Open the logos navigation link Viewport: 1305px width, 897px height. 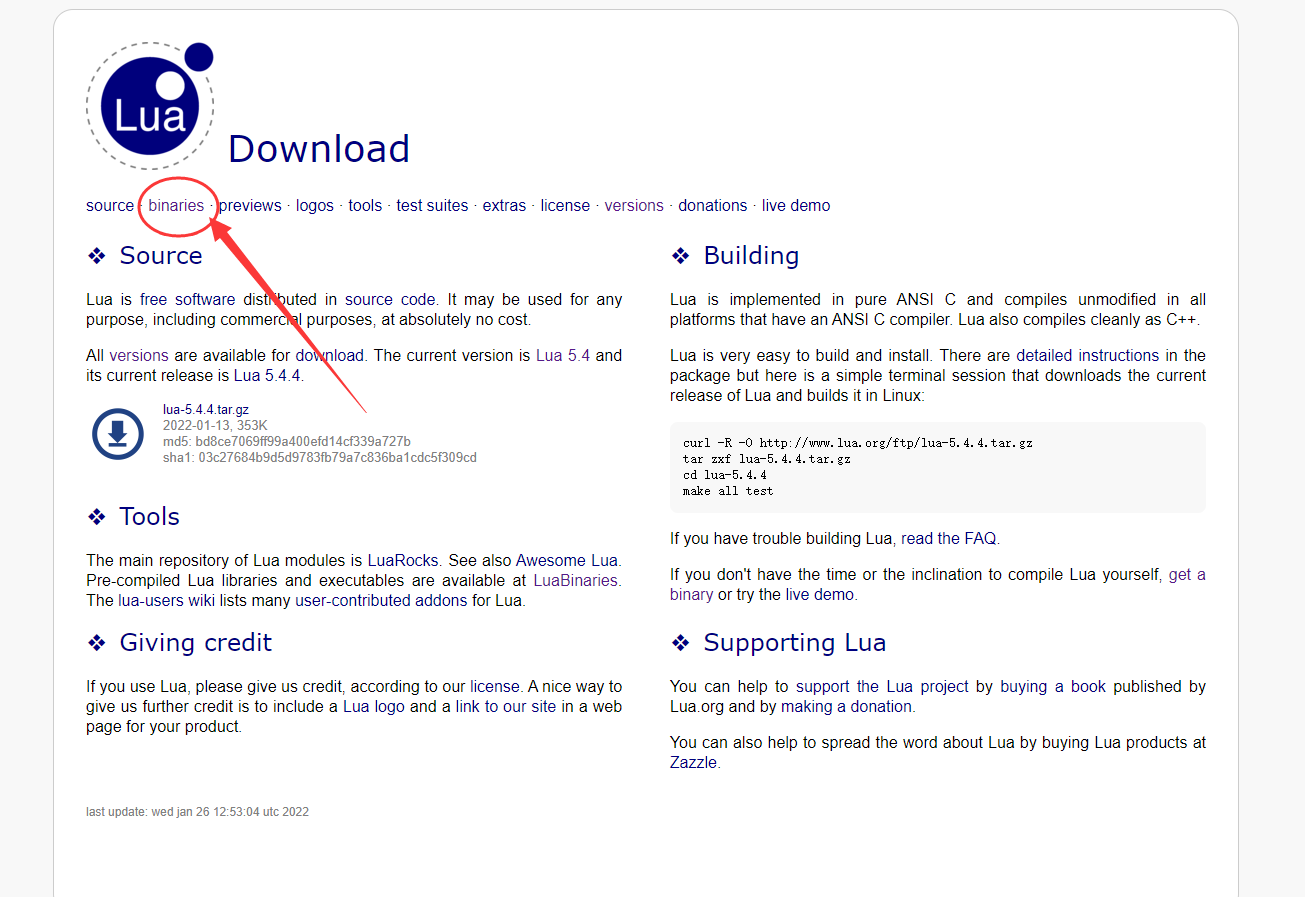click(315, 205)
